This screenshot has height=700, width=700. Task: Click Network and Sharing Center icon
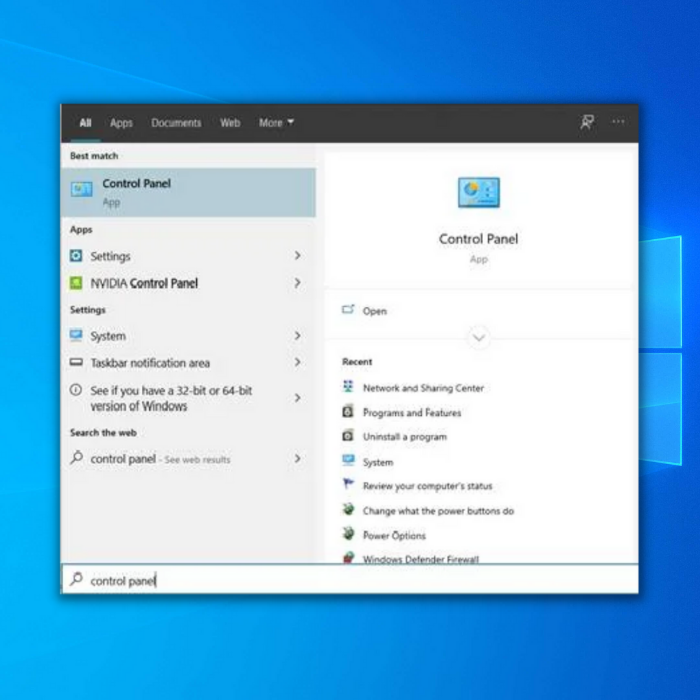pyautogui.click(x=348, y=387)
